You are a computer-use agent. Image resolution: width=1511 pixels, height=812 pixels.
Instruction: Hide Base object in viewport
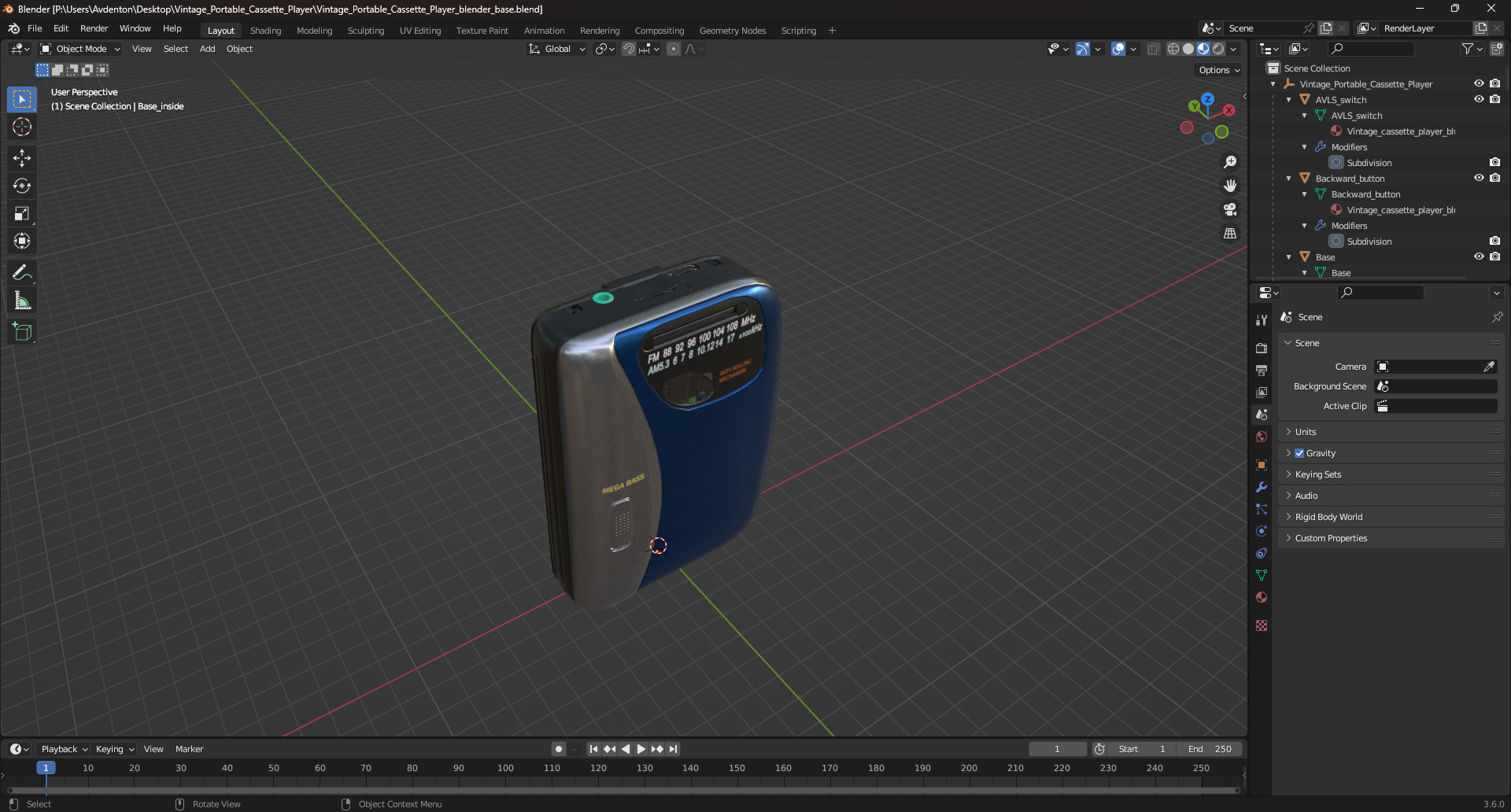(x=1479, y=257)
